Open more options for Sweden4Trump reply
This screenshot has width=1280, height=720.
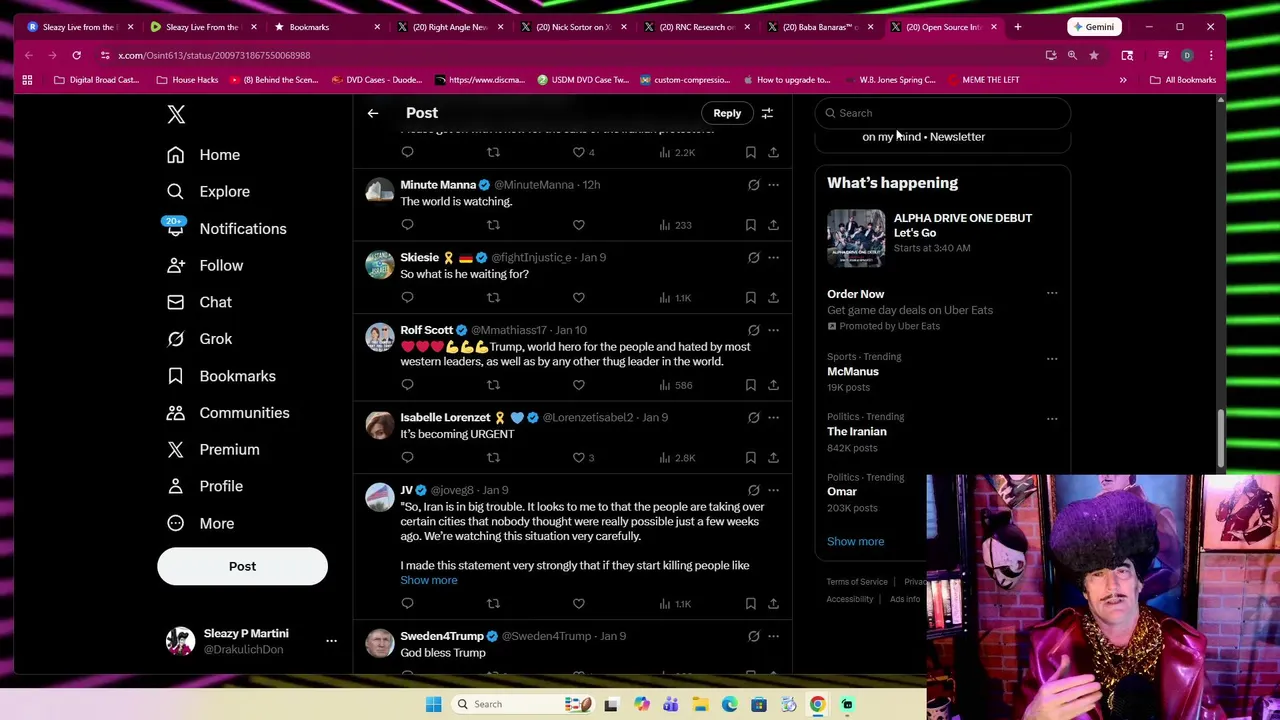(773, 636)
